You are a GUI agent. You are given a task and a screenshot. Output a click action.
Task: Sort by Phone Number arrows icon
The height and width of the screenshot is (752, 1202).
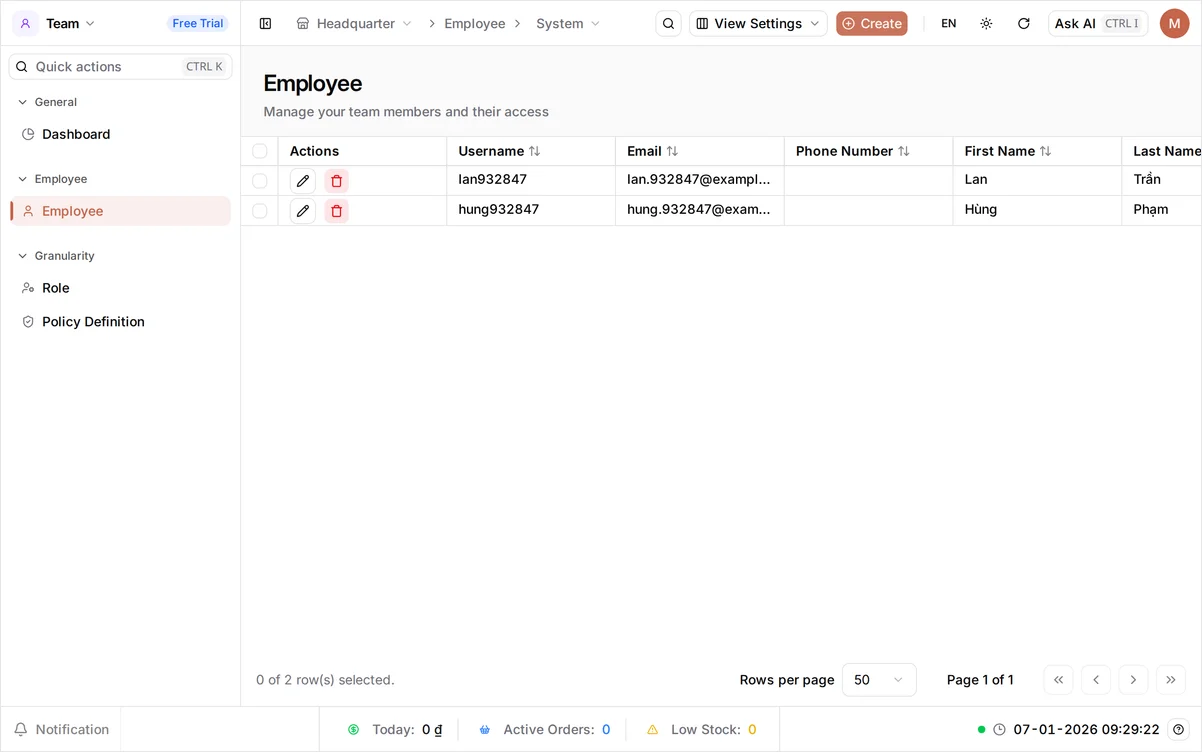point(904,151)
